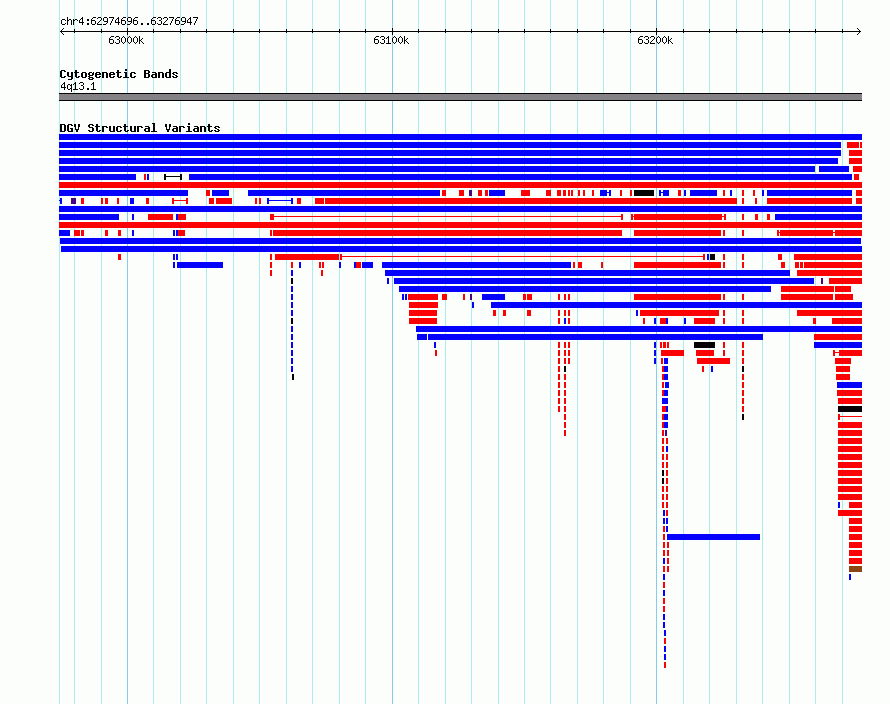This screenshot has height=704, width=890.
Task: Click the 4q13.1 band label
Action: pyautogui.click(x=78, y=86)
